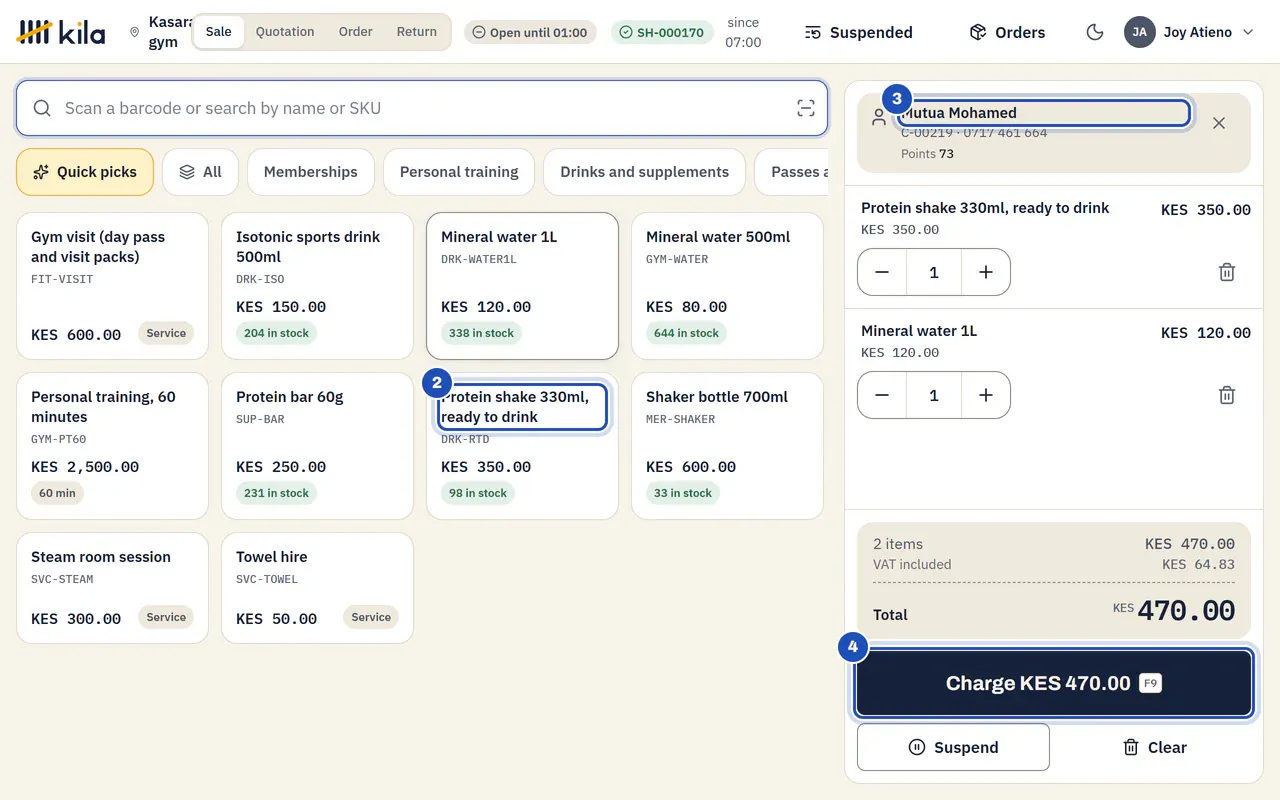Focus the barcode or SKU search field
1280x800 pixels.
tap(422, 108)
